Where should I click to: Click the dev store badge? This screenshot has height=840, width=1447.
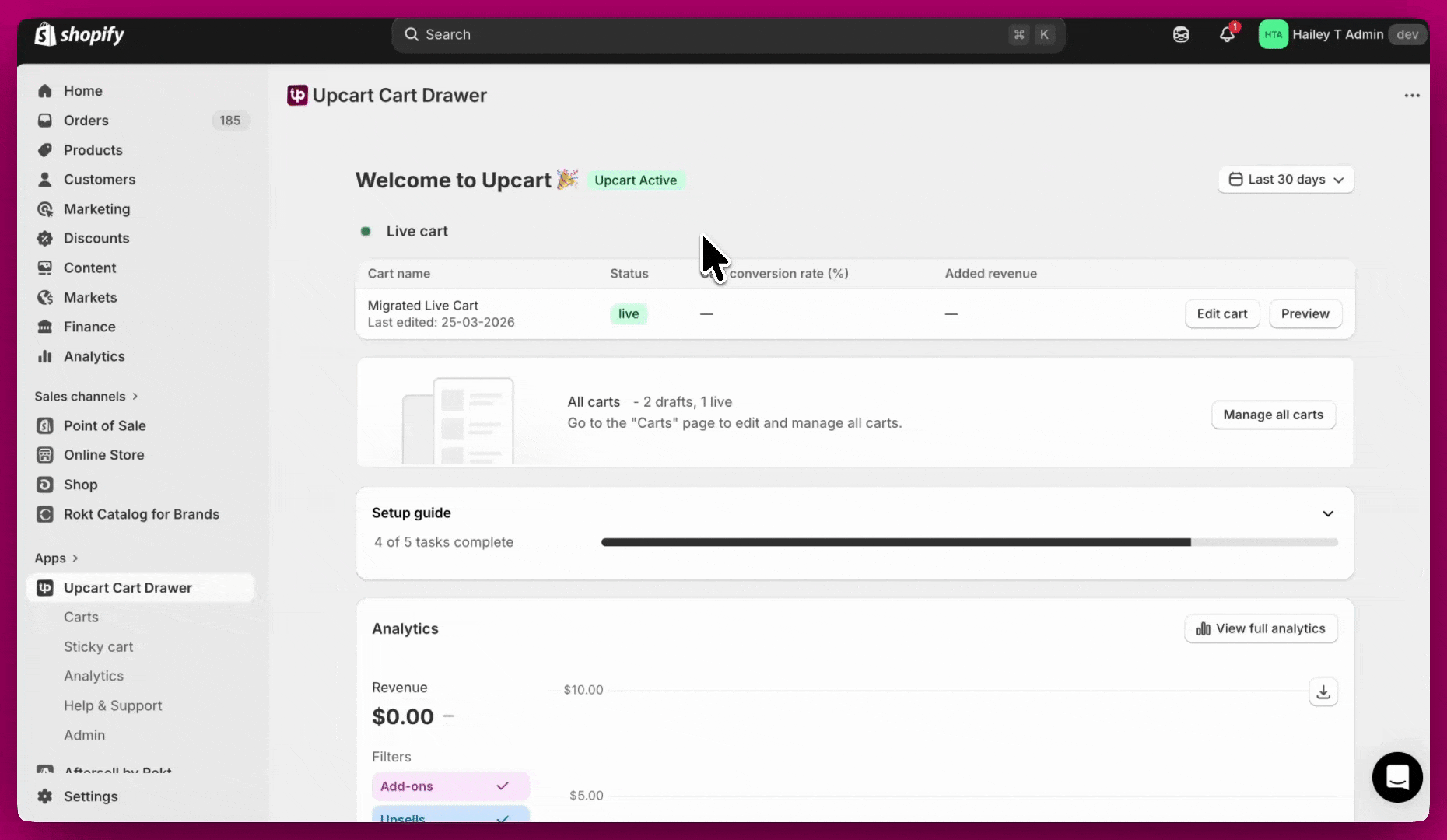1407,34
